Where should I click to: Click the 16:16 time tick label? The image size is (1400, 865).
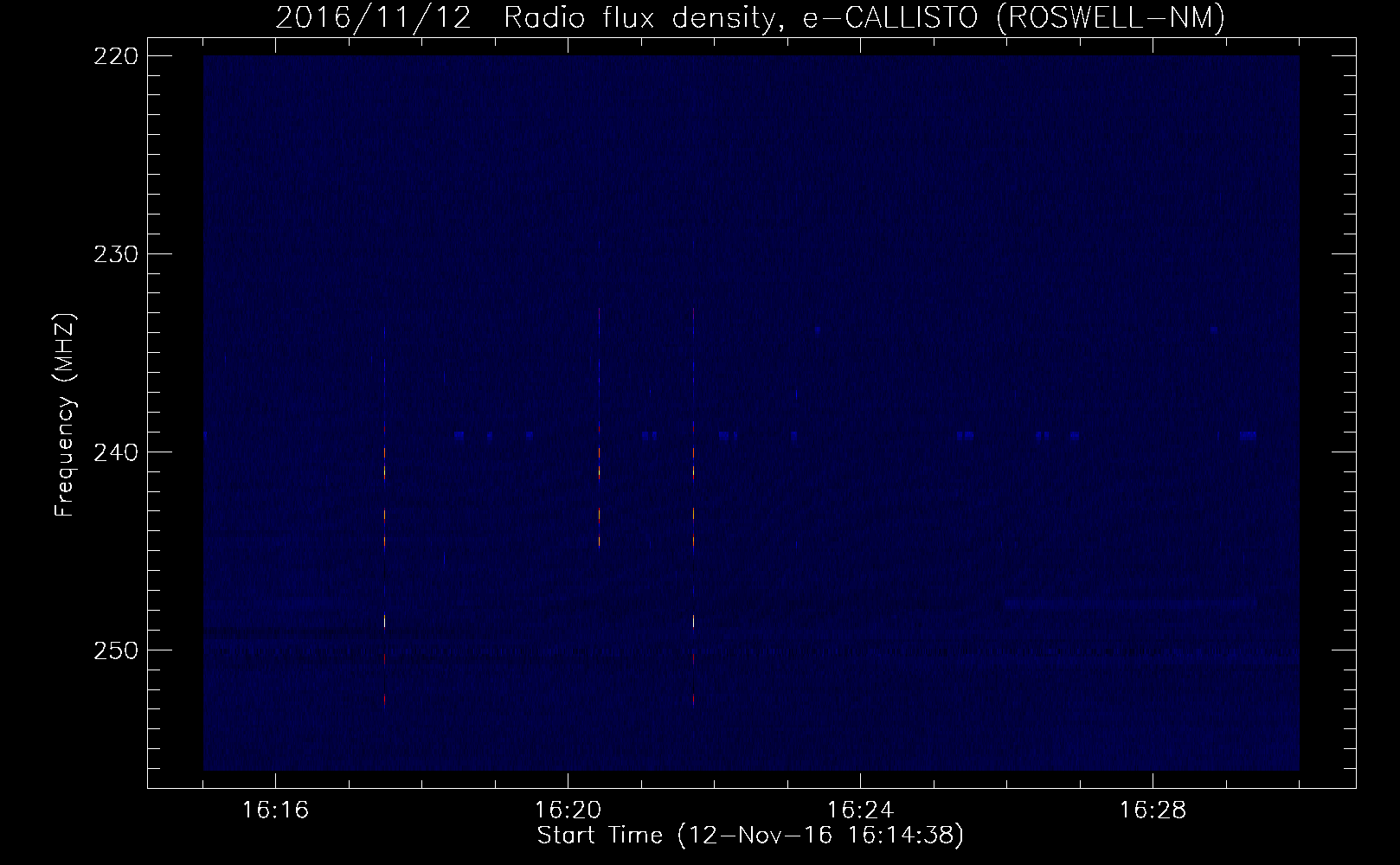coord(275,811)
